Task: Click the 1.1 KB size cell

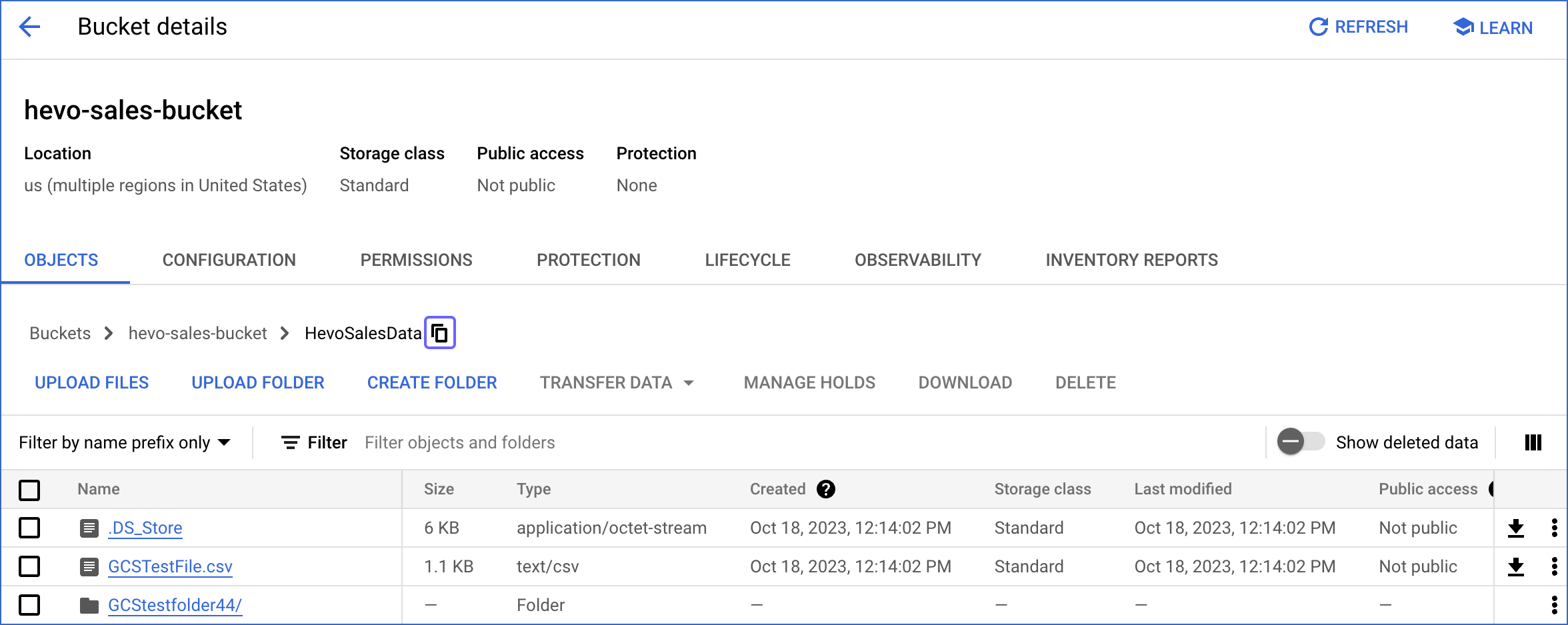Action: click(x=449, y=566)
